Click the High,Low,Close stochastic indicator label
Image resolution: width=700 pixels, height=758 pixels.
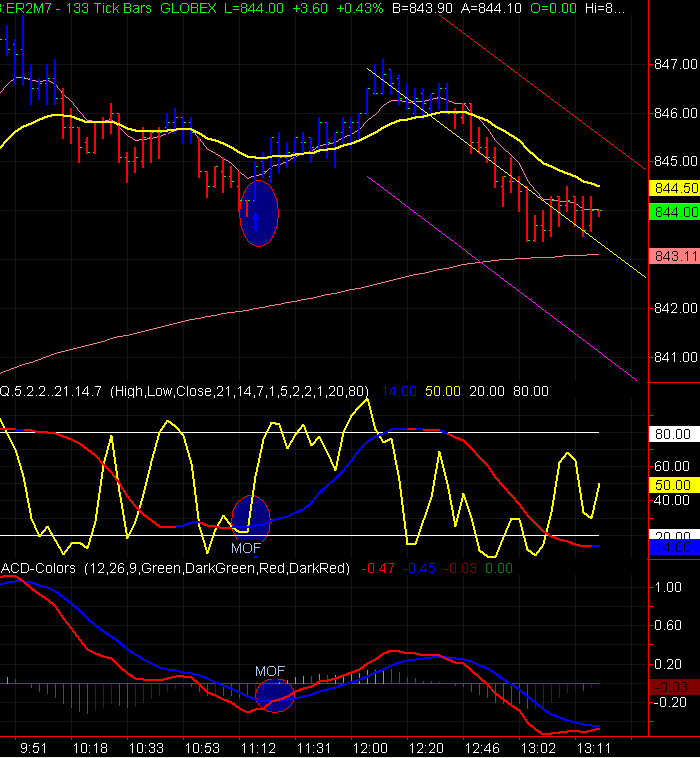pos(240,391)
